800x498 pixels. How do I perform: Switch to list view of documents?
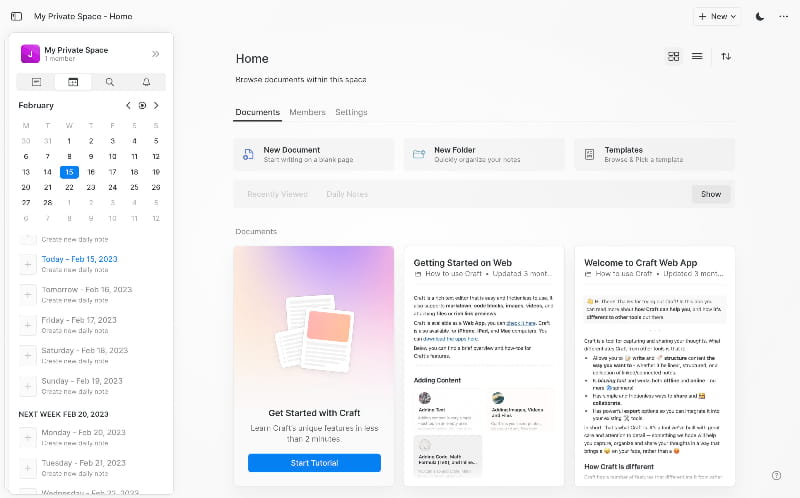[697, 56]
